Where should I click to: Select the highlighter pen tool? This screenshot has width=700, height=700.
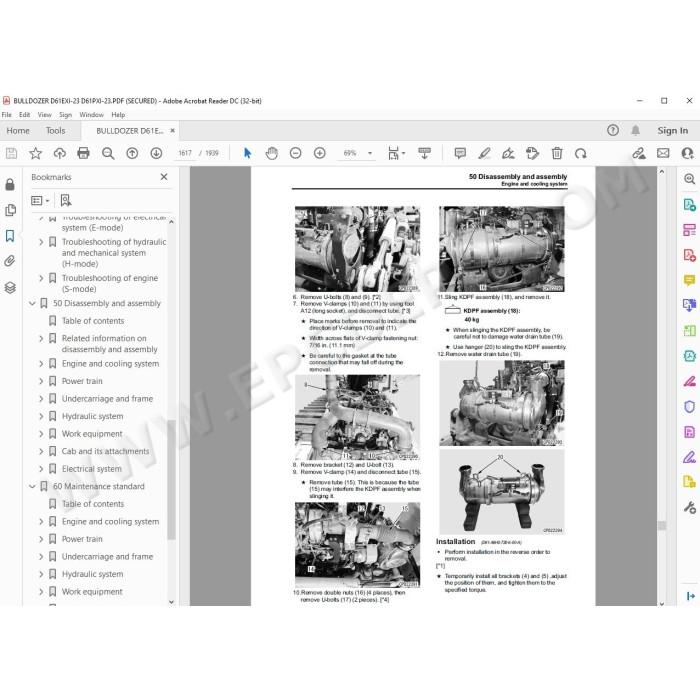tap(484, 154)
